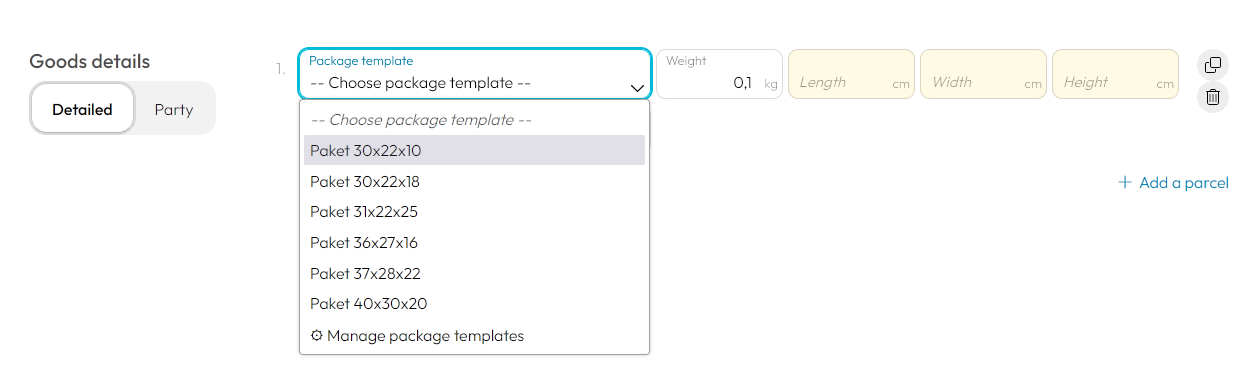Image resolution: width=1259 pixels, height=381 pixels.
Task: Switch to Party goods mode
Action: 174,109
